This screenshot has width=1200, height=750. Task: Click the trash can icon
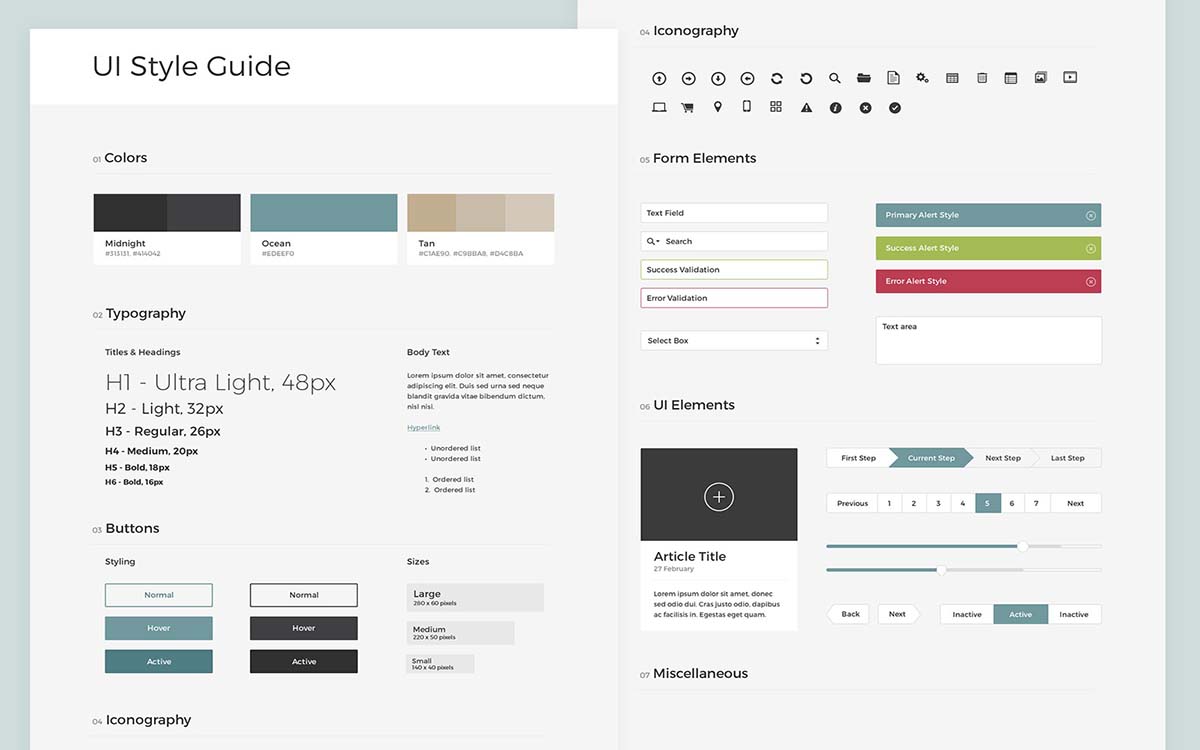pyautogui.click(x=982, y=78)
